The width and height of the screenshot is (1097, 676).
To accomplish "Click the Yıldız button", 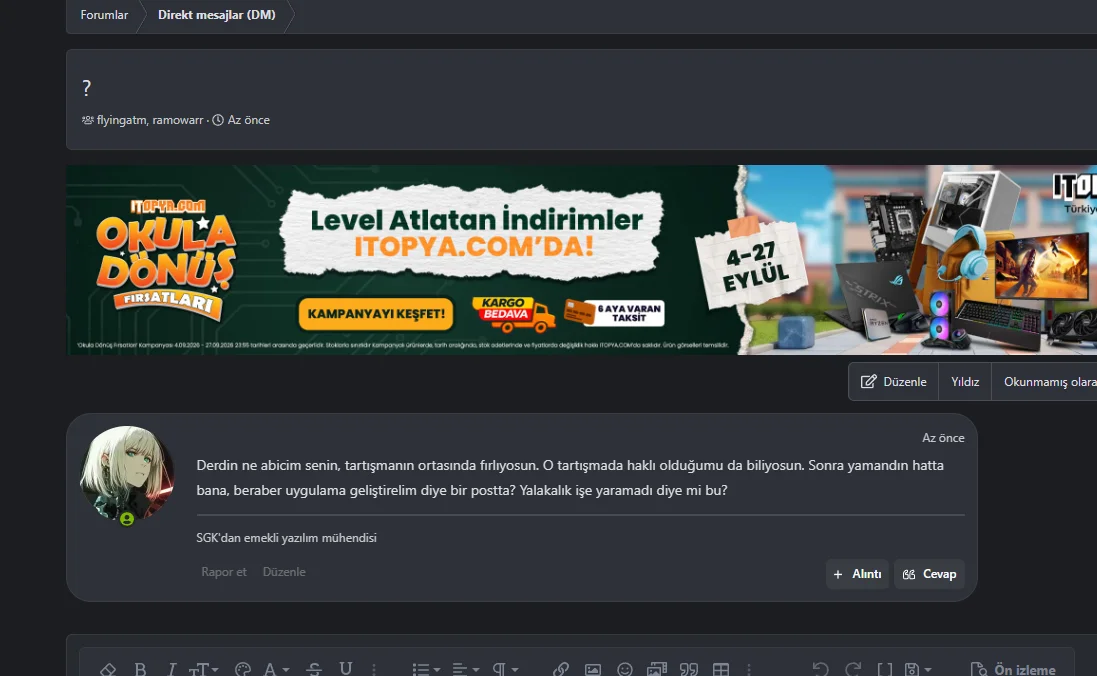I will (965, 381).
